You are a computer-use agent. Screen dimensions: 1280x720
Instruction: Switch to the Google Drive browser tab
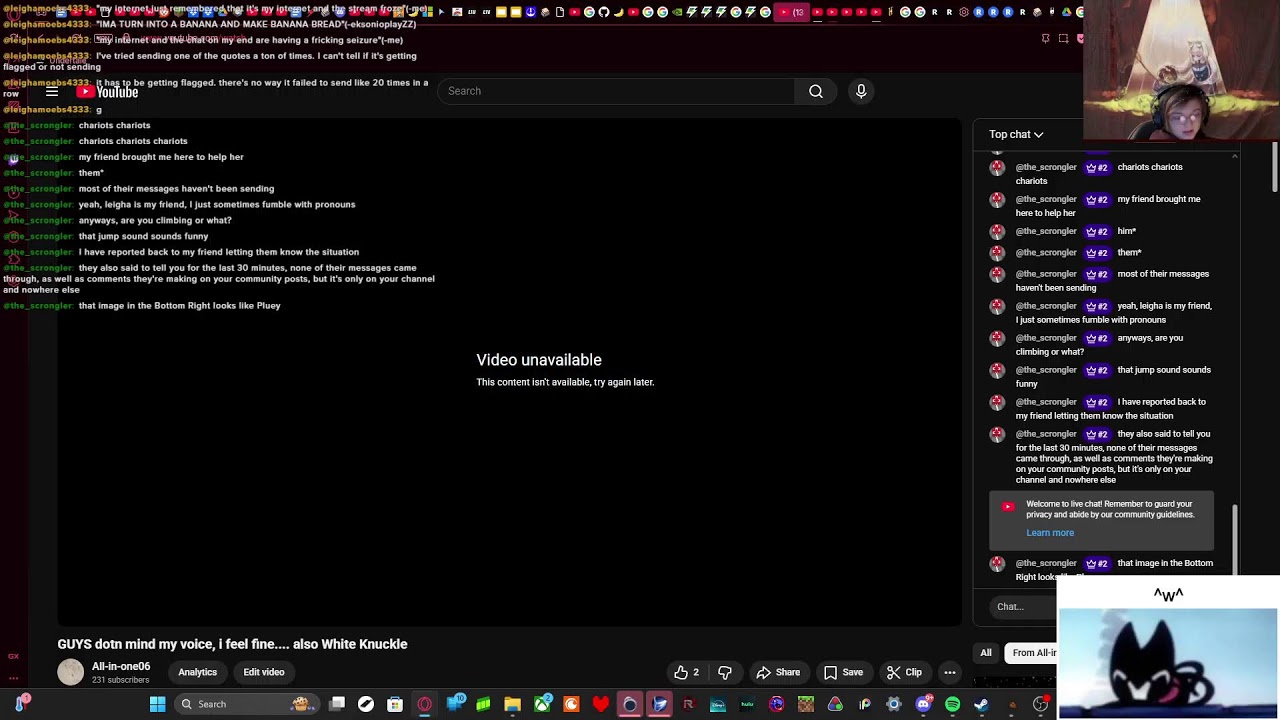[x=1066, y=12]
